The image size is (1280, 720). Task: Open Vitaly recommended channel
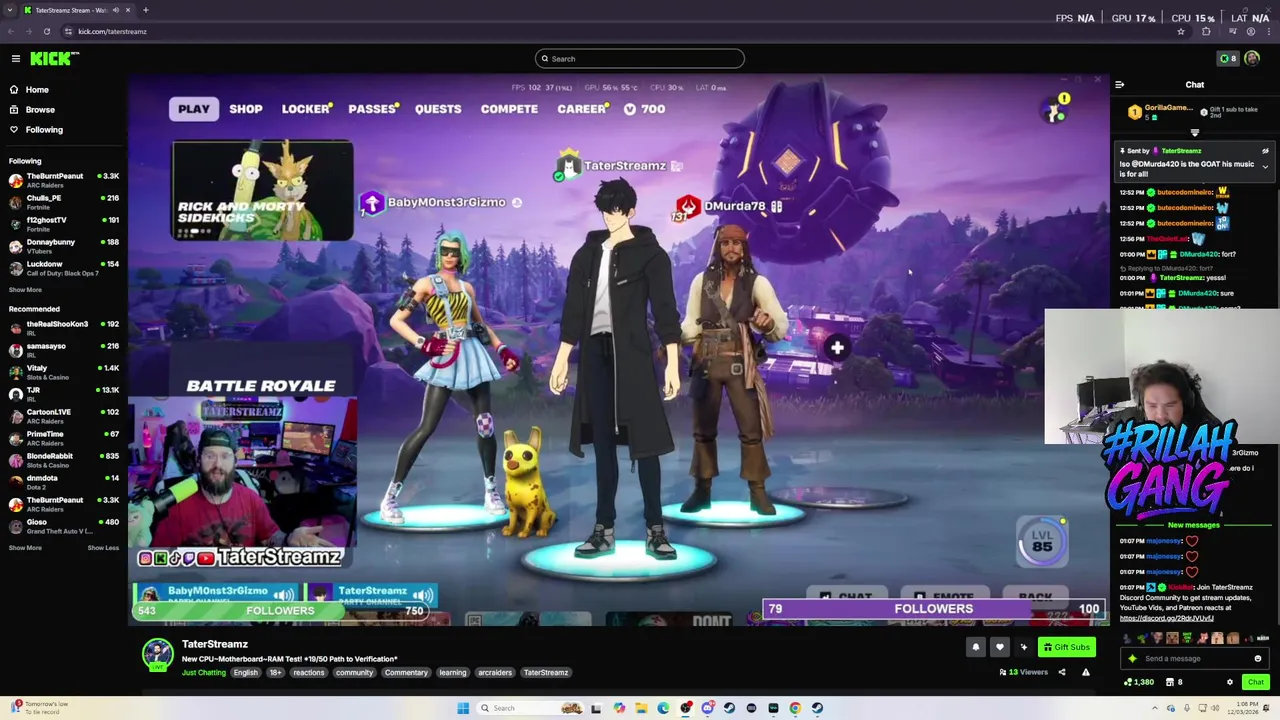pyautogui.click(x=63, y=372)
